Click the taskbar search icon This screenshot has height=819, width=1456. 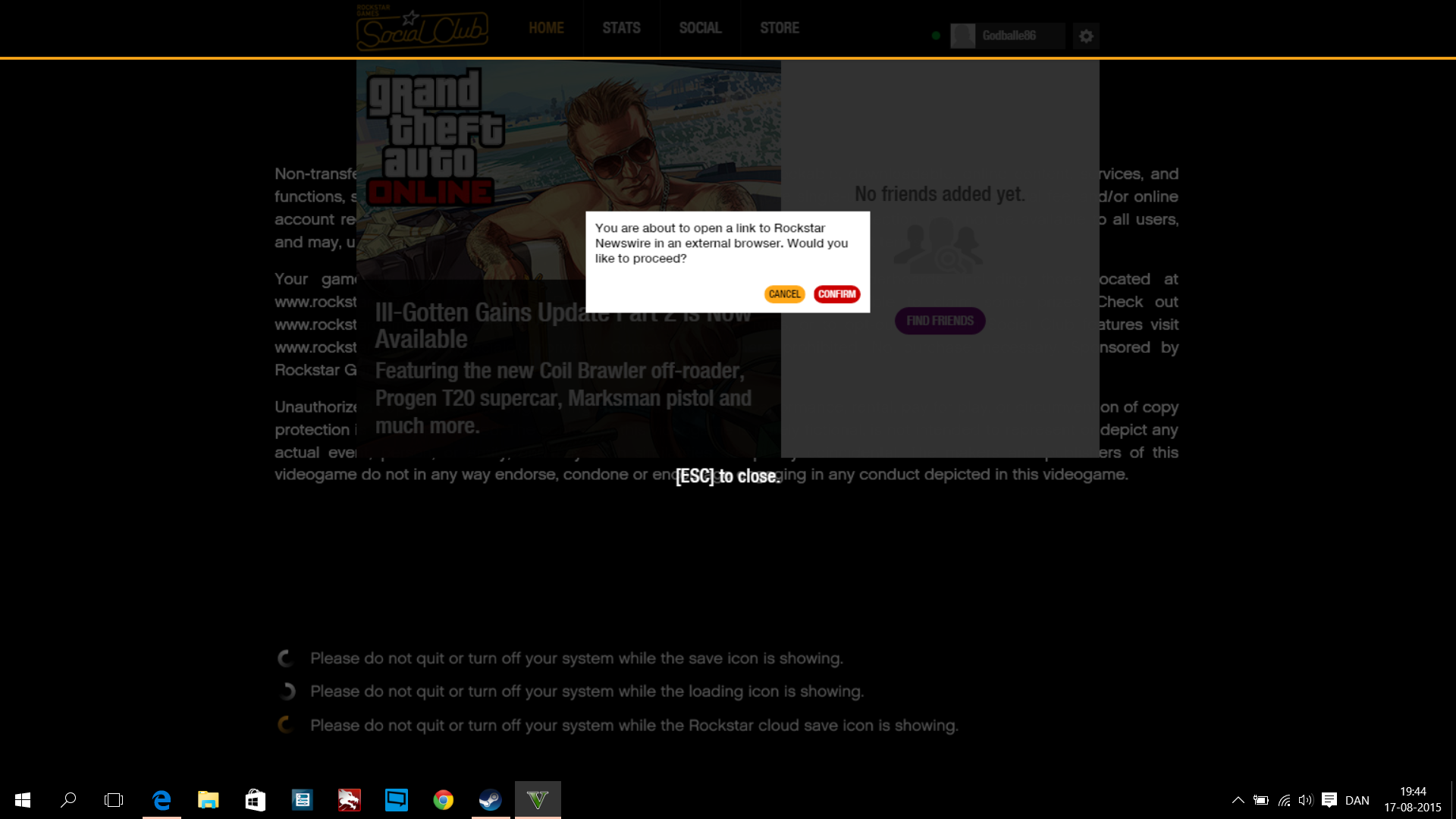pyautogui.click(x=68, y=800)
